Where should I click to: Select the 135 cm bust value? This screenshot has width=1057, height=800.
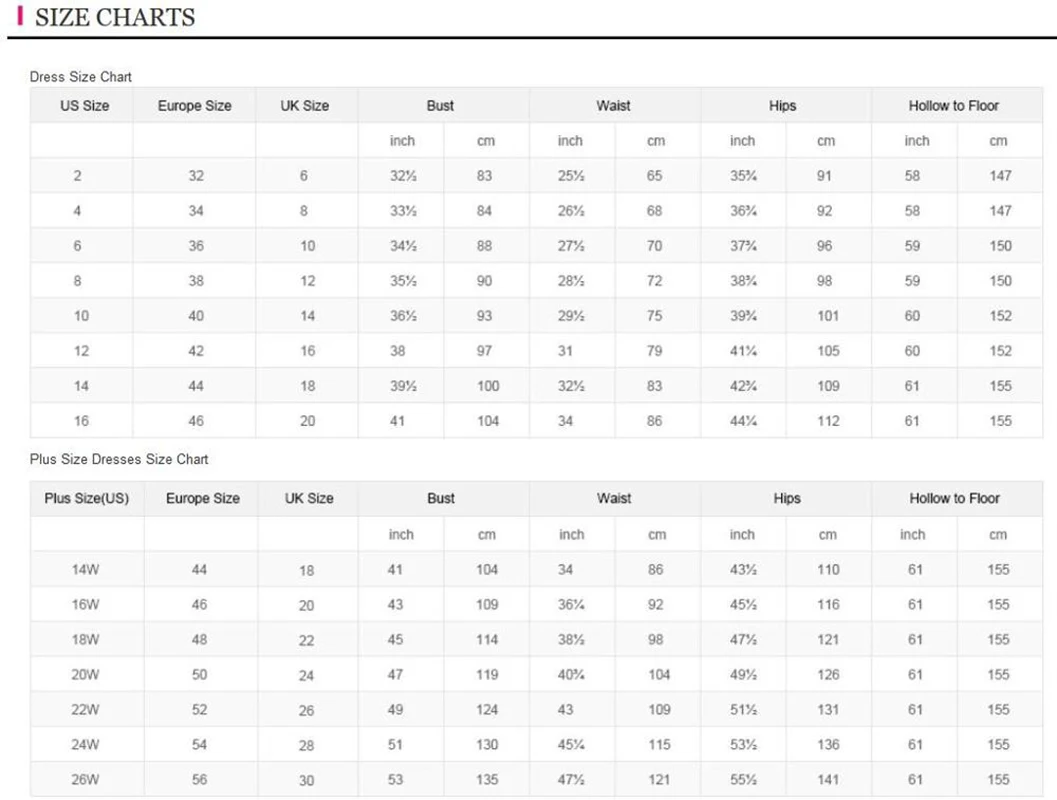pos(487,780)
